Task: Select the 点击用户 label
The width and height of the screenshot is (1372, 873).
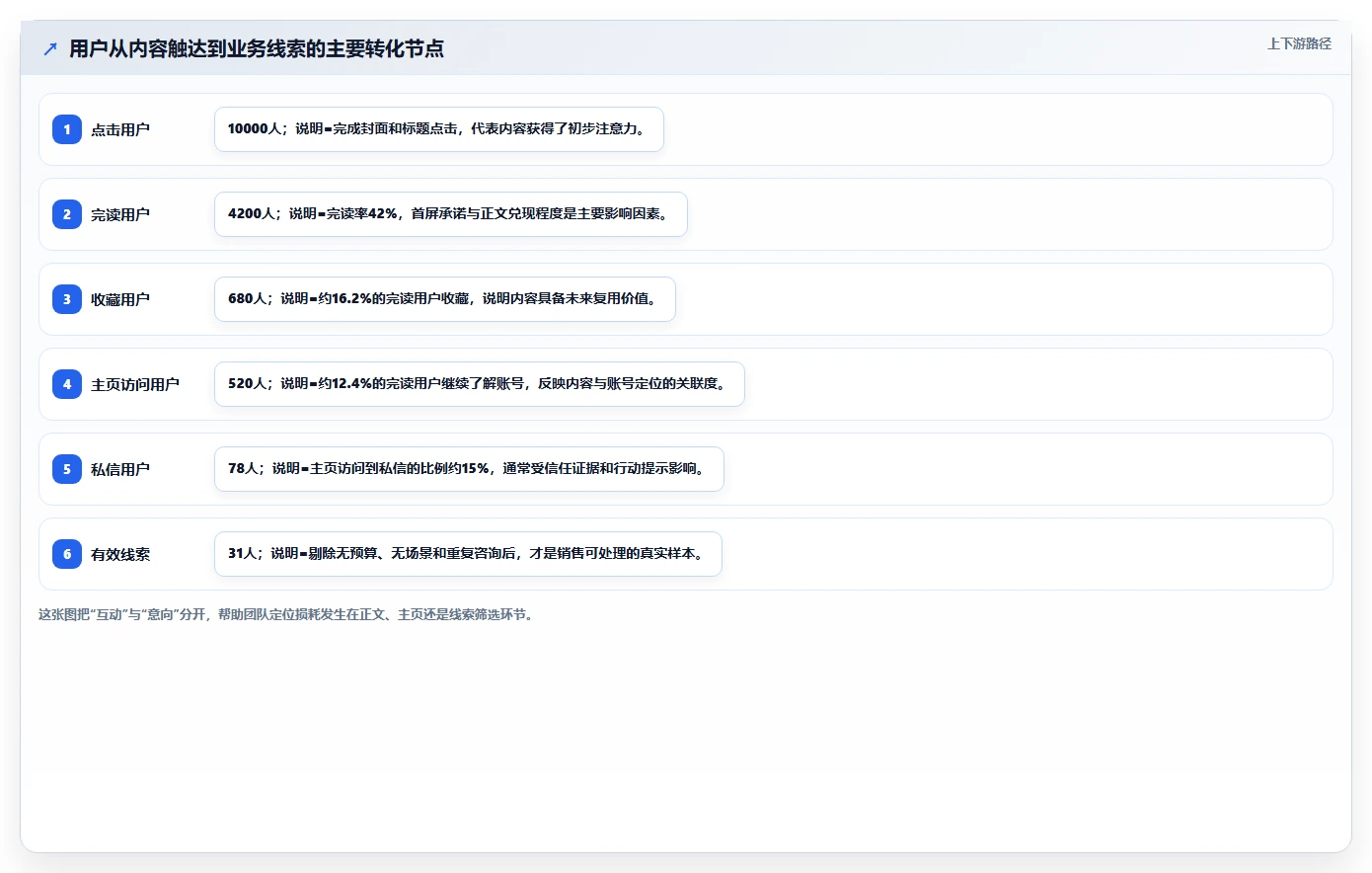Action: 120,129
